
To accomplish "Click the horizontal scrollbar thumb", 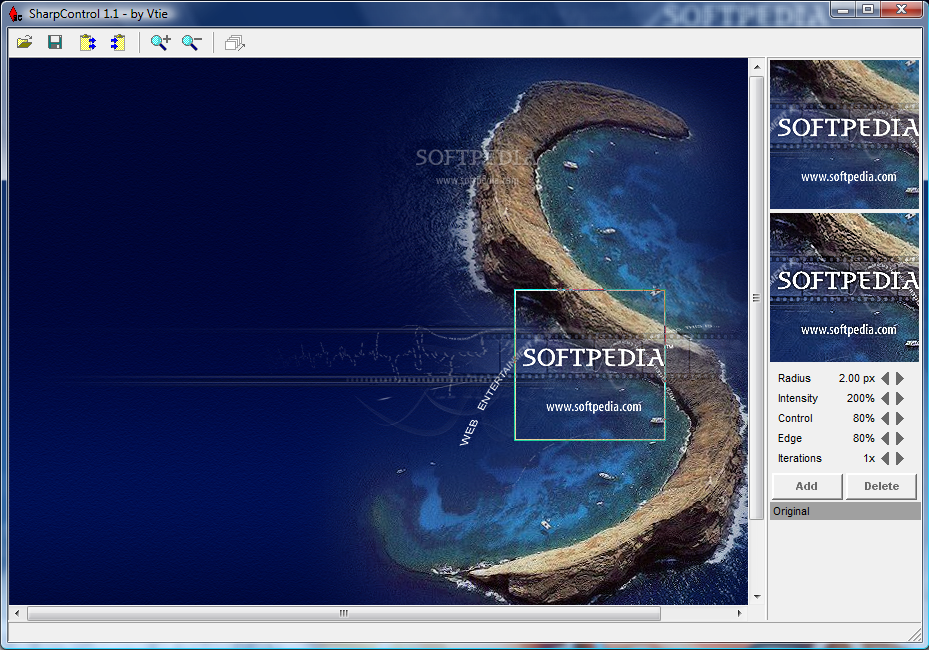I will (x=344, y=613).
